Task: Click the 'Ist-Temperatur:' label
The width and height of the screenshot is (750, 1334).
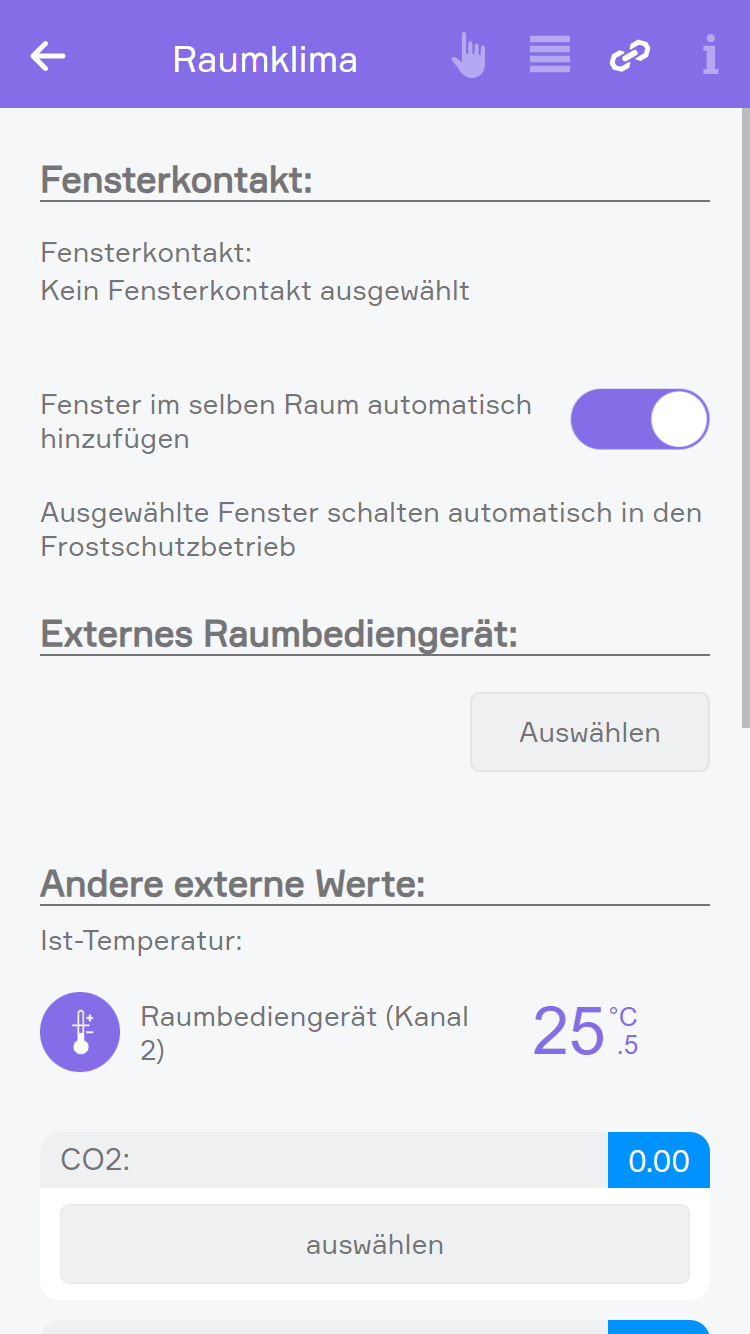Action: click(141, 941)
